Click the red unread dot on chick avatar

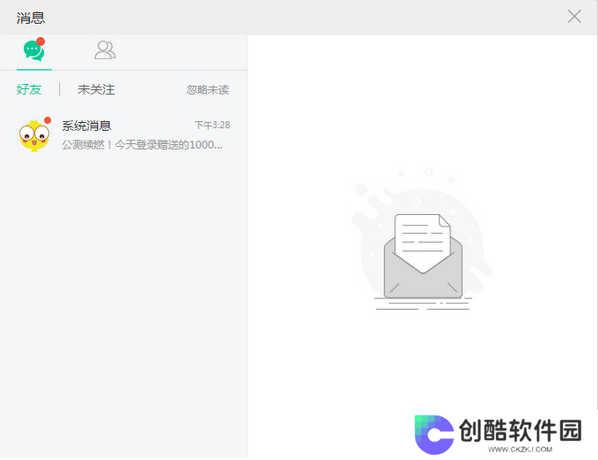pos(47,121)
